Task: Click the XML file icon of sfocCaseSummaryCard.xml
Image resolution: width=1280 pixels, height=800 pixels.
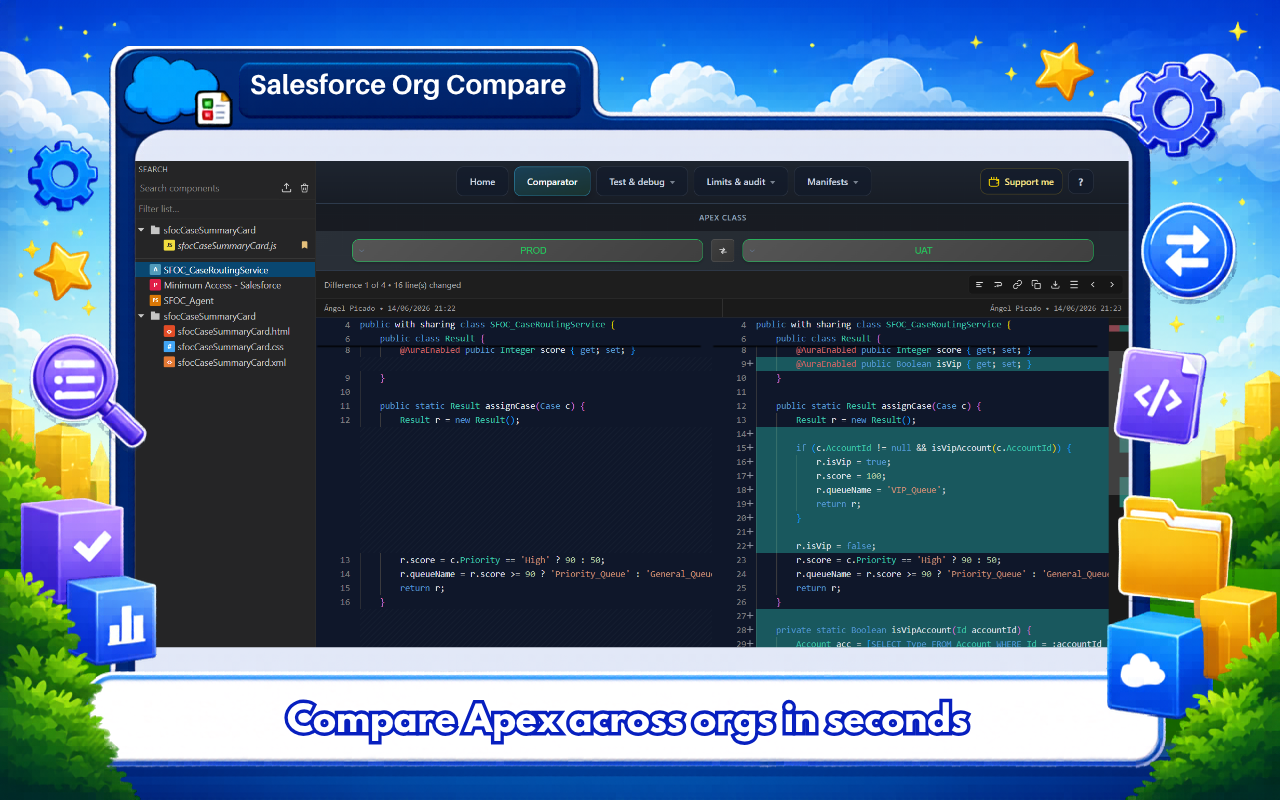Action: [169, 362]
